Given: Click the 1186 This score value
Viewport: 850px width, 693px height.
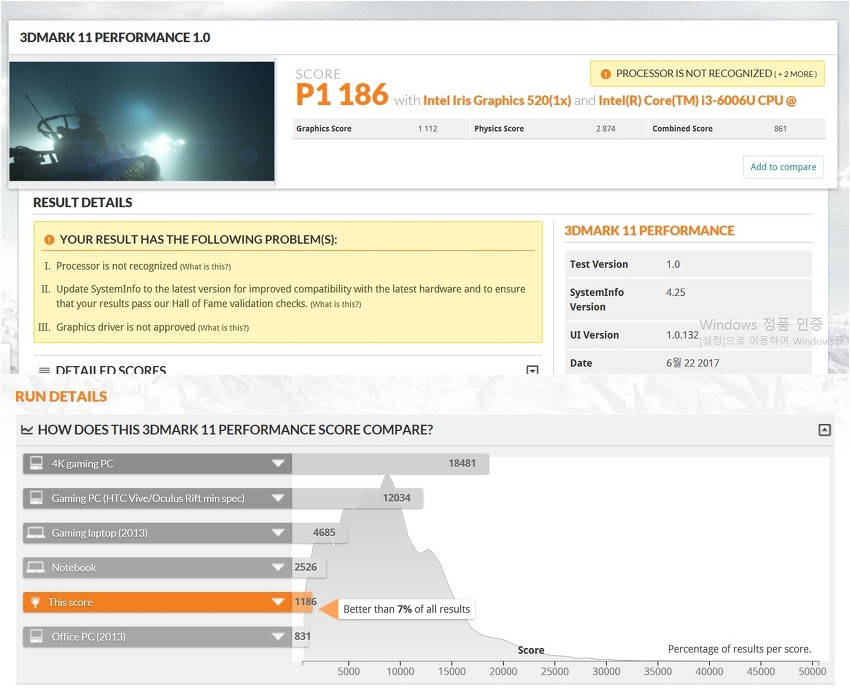Looking at the screenshot, I should [x=306, y=602].
